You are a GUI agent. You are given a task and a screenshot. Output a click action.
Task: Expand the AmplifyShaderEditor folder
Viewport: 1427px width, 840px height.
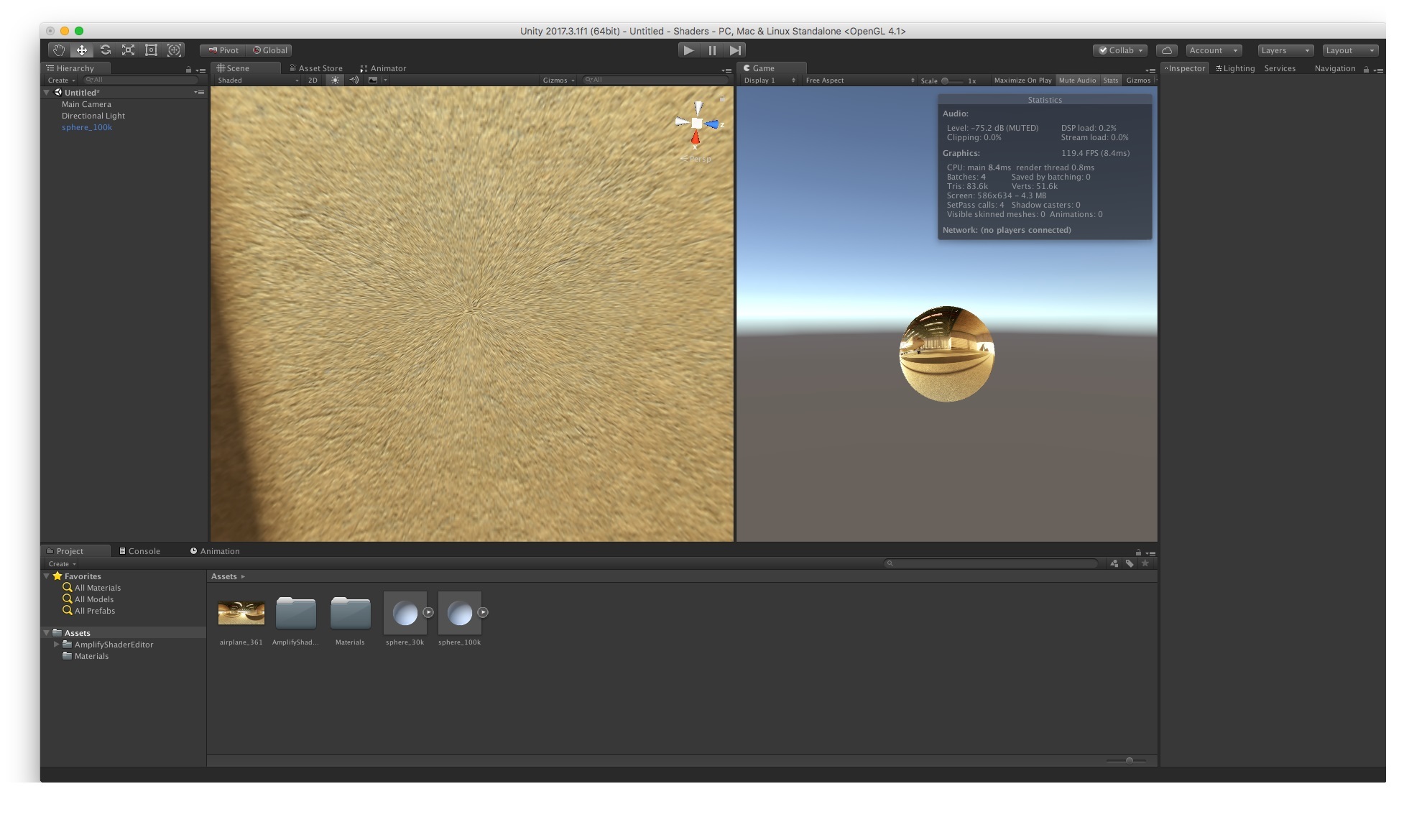pyautogui.click(x=57, y=645)
